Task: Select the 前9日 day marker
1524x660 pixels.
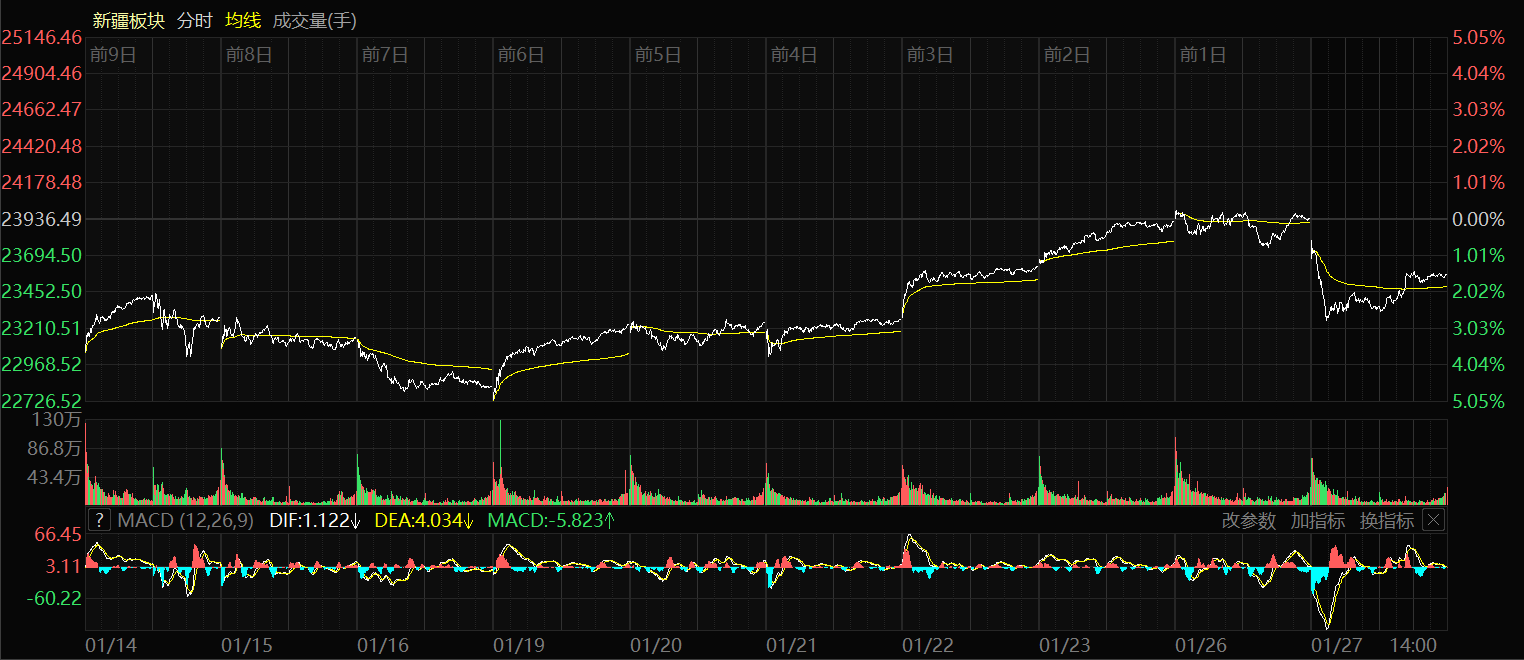Action: point(112,55)
